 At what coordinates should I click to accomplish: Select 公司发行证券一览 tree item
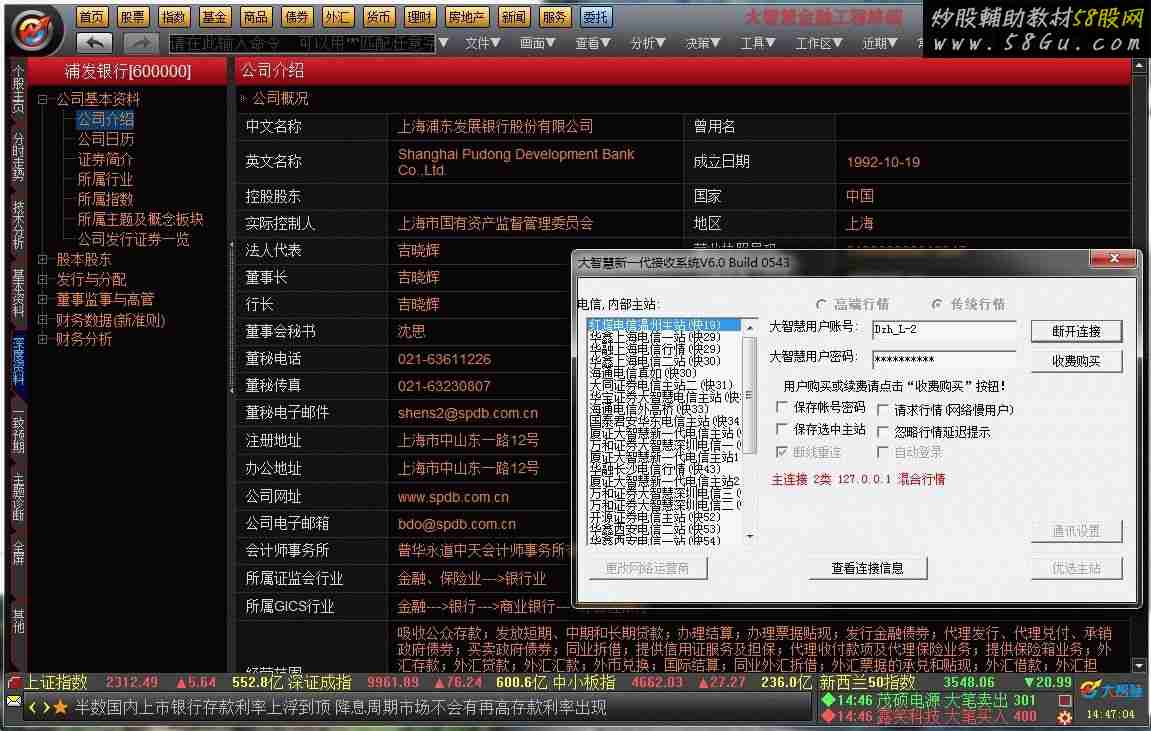point(134,239)
